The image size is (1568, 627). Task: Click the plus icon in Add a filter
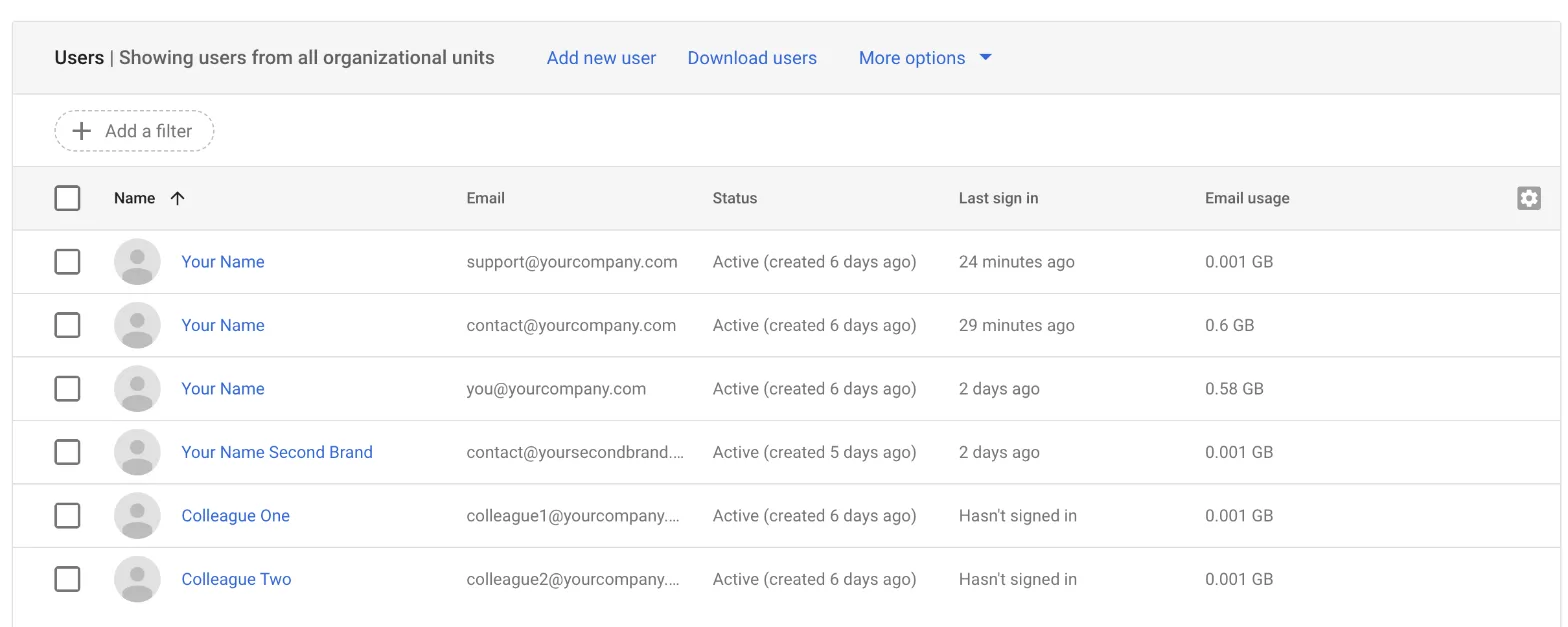click(x=82, y=131)
